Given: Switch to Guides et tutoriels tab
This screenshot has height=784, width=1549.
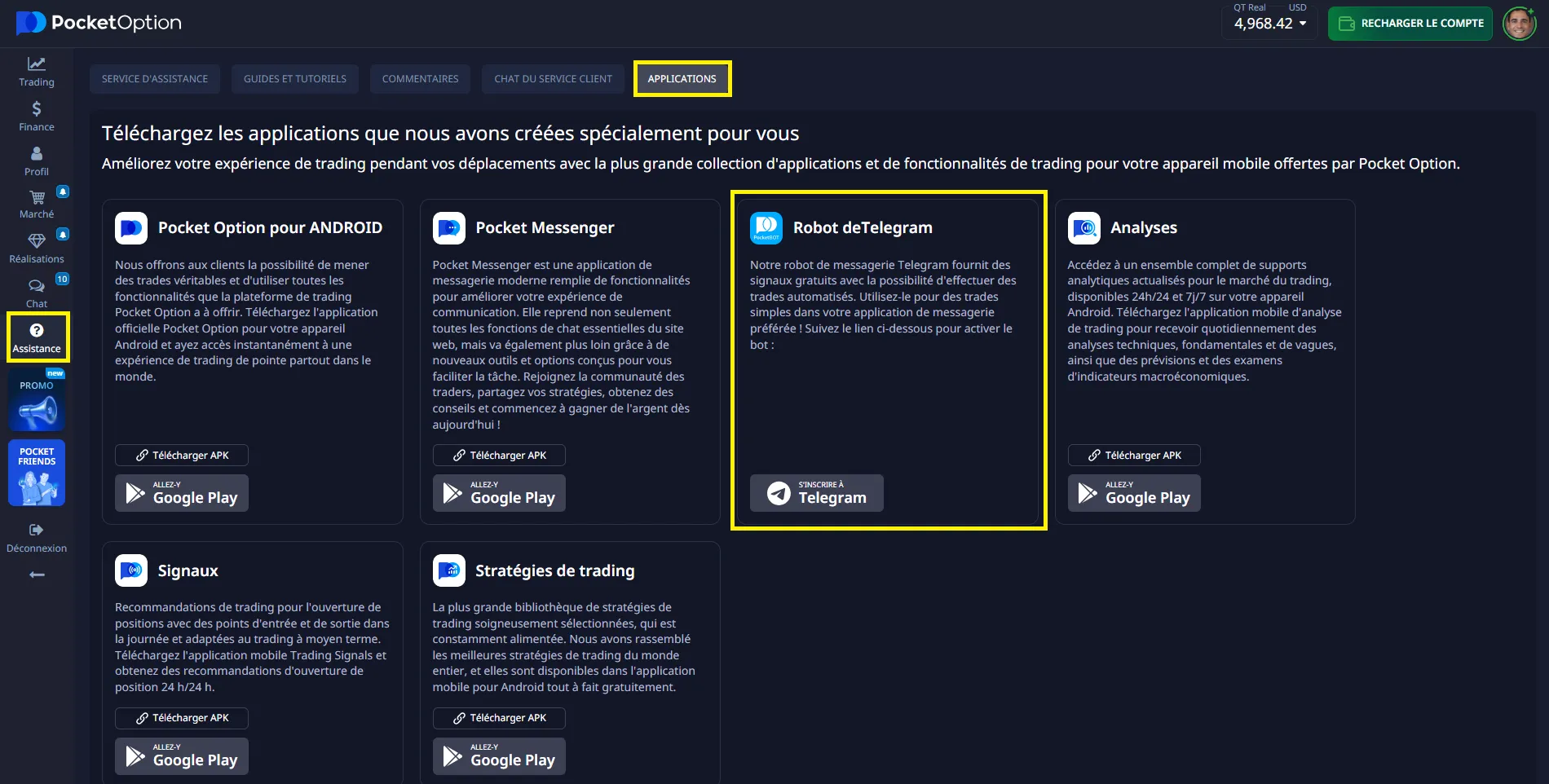Looking at the screenshot, I should coord(295,79).
